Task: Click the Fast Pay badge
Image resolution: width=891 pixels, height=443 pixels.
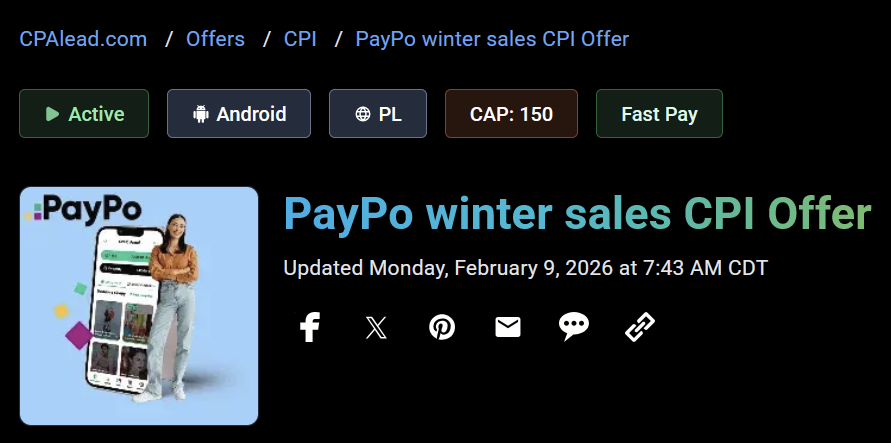Action: click(659, 114)
